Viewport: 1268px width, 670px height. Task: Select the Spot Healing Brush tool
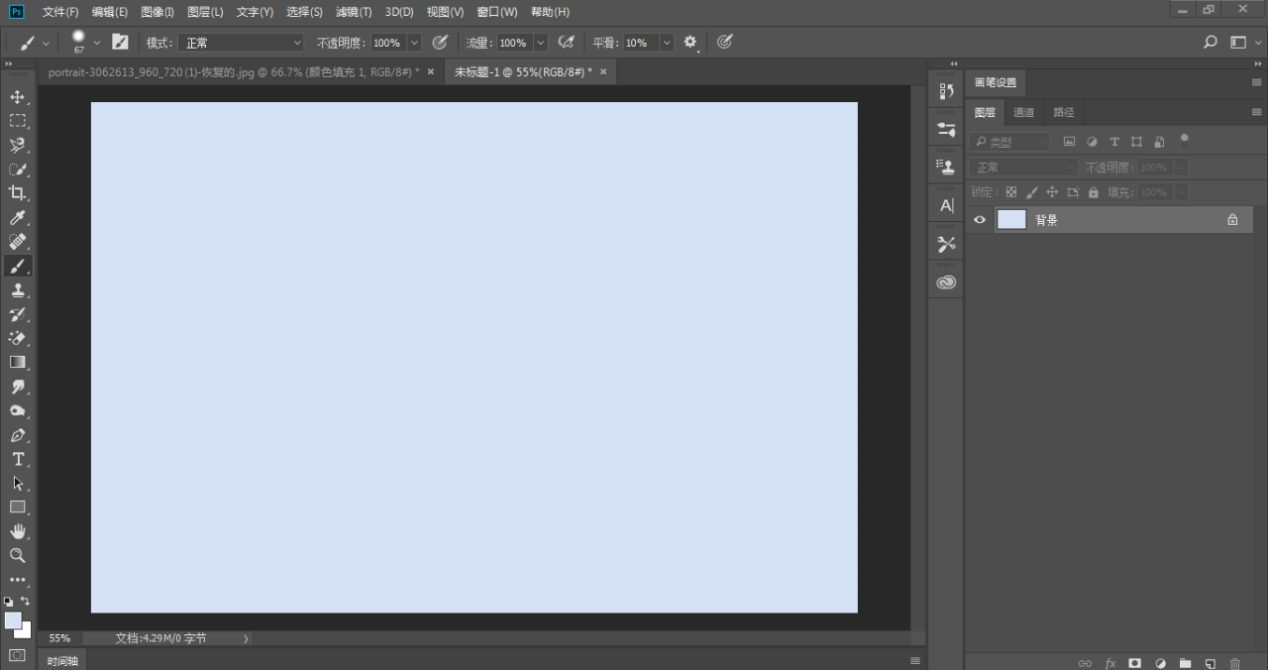tap(17, 241)
